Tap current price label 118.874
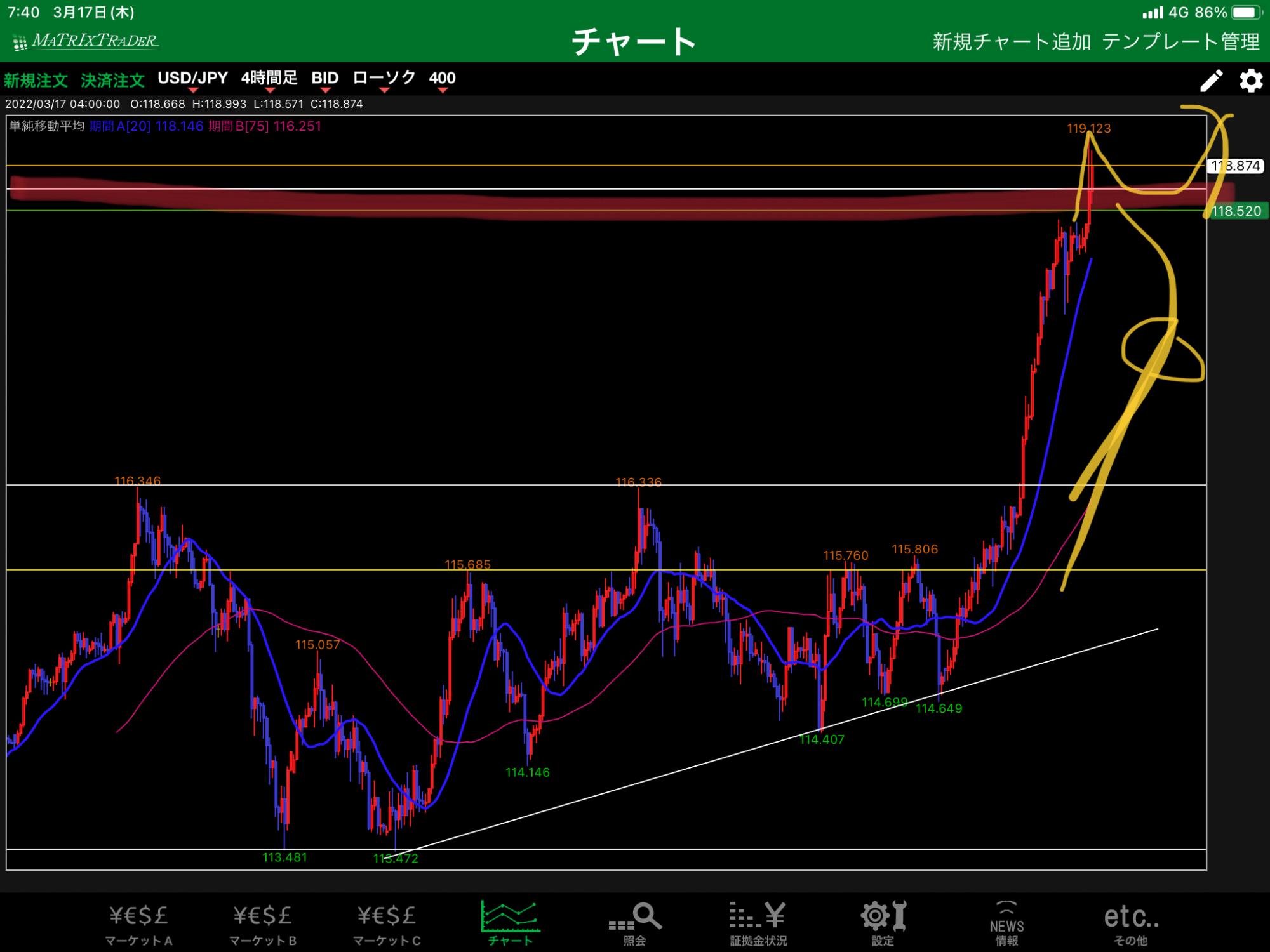 1234,166
